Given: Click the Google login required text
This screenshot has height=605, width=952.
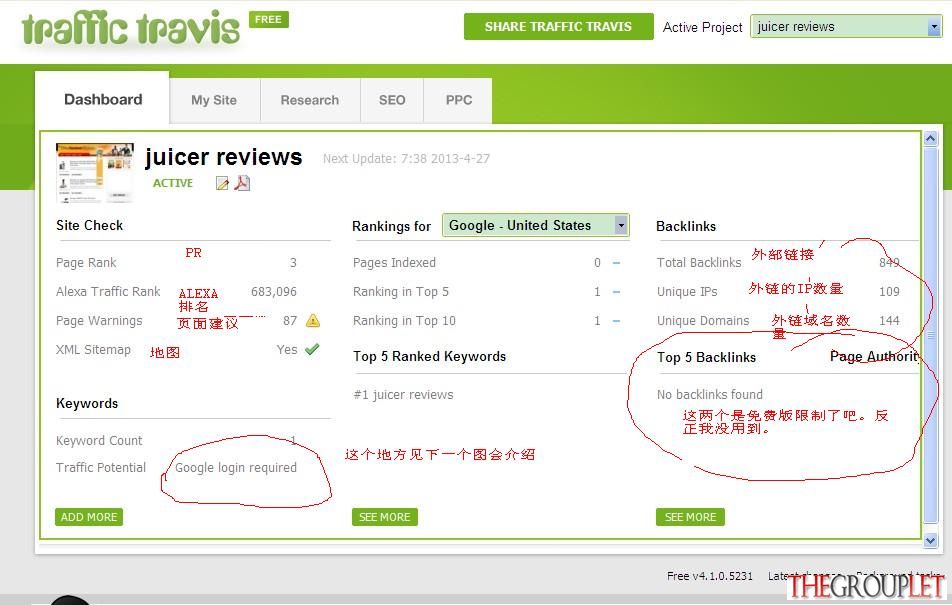Looking at the screenshot, I should tap(236, 468).
